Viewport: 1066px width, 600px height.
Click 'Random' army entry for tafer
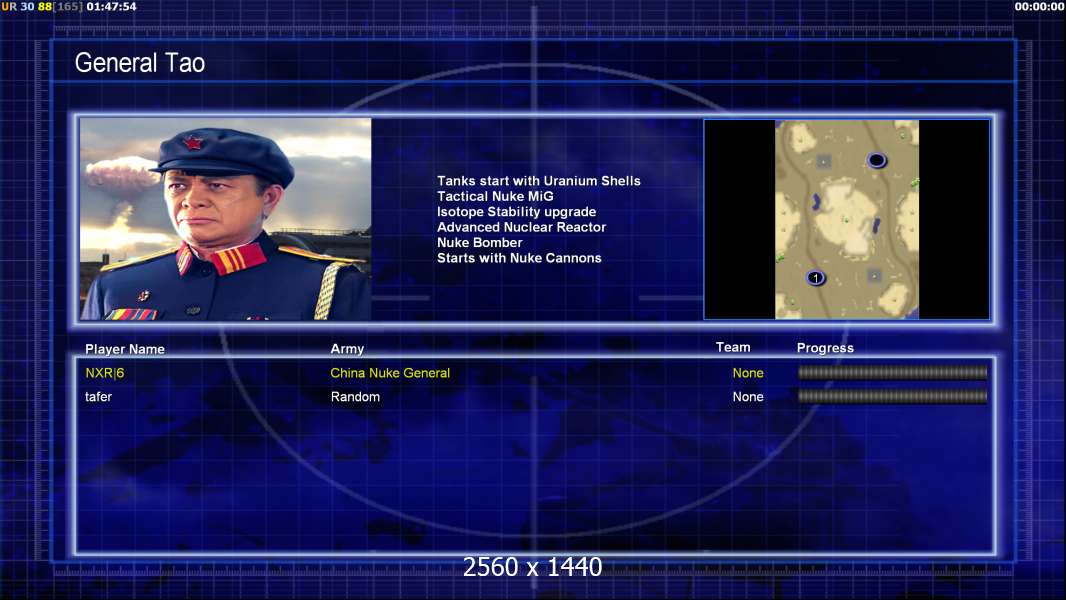(355, 397)
